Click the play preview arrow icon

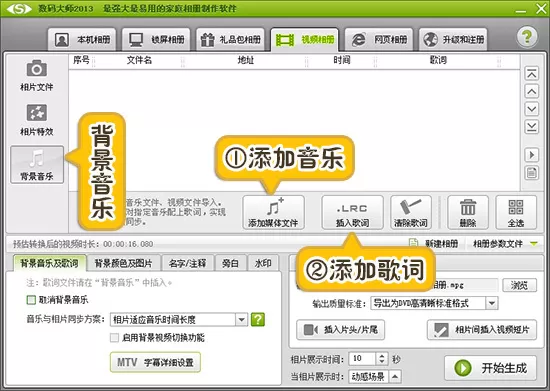point(532,155)
